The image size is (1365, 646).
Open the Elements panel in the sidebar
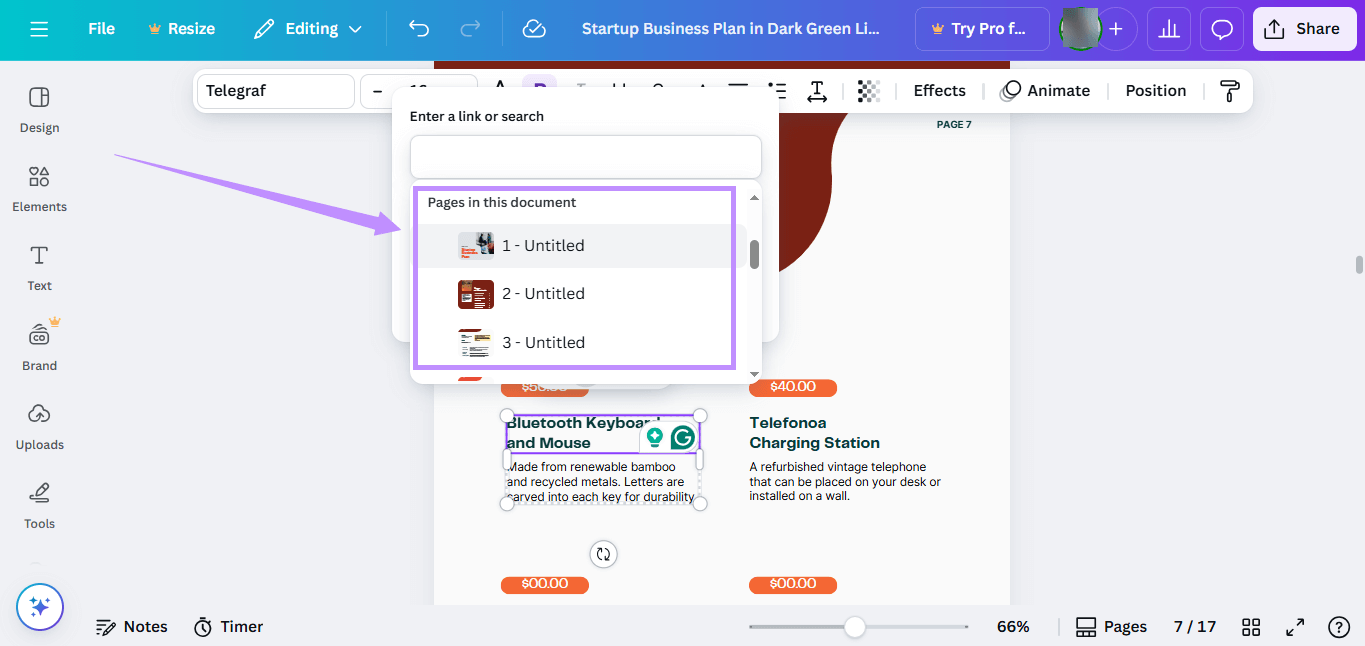[x=39, y=188]
